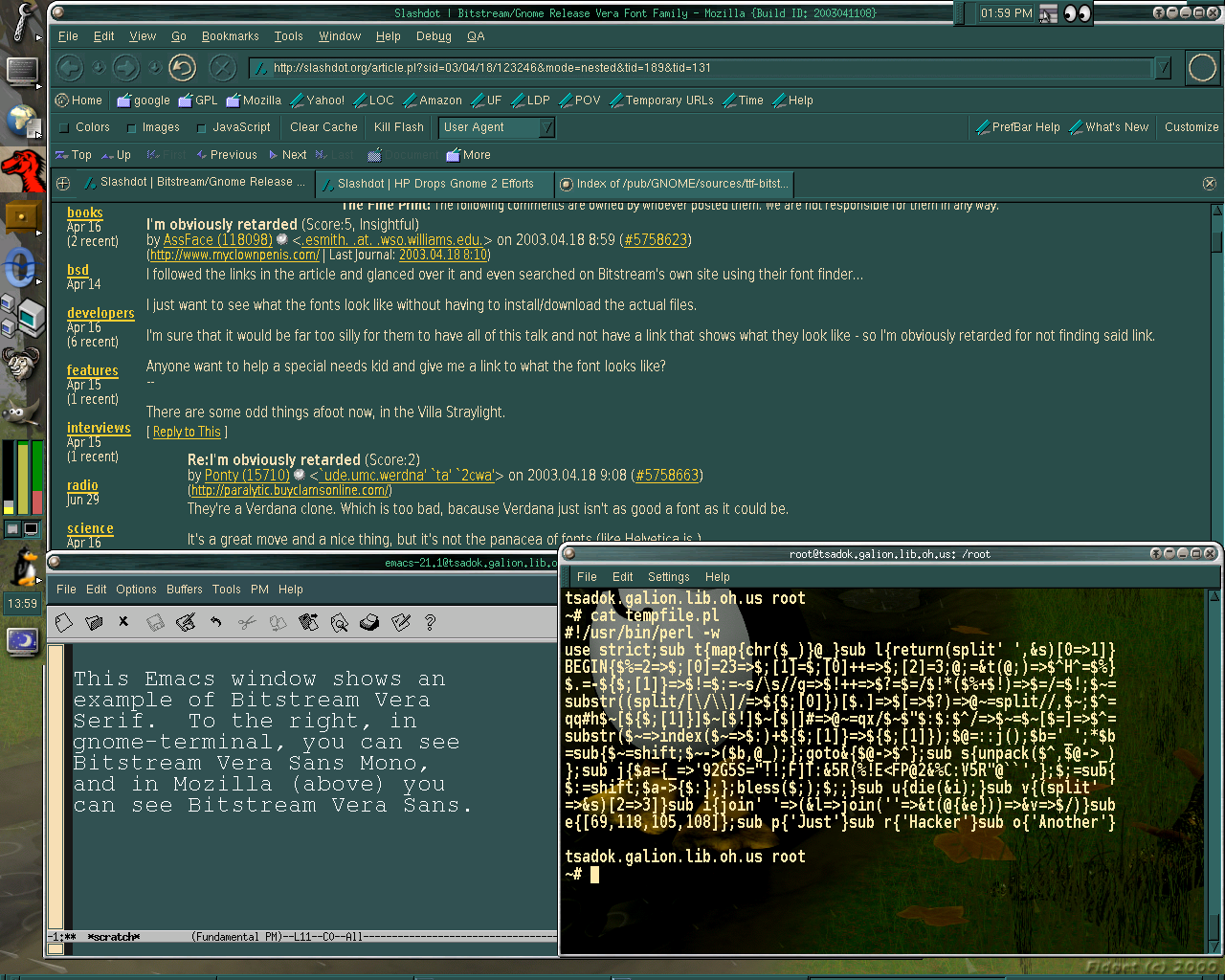Open Emacs Buffers menu

click(184, 590)
